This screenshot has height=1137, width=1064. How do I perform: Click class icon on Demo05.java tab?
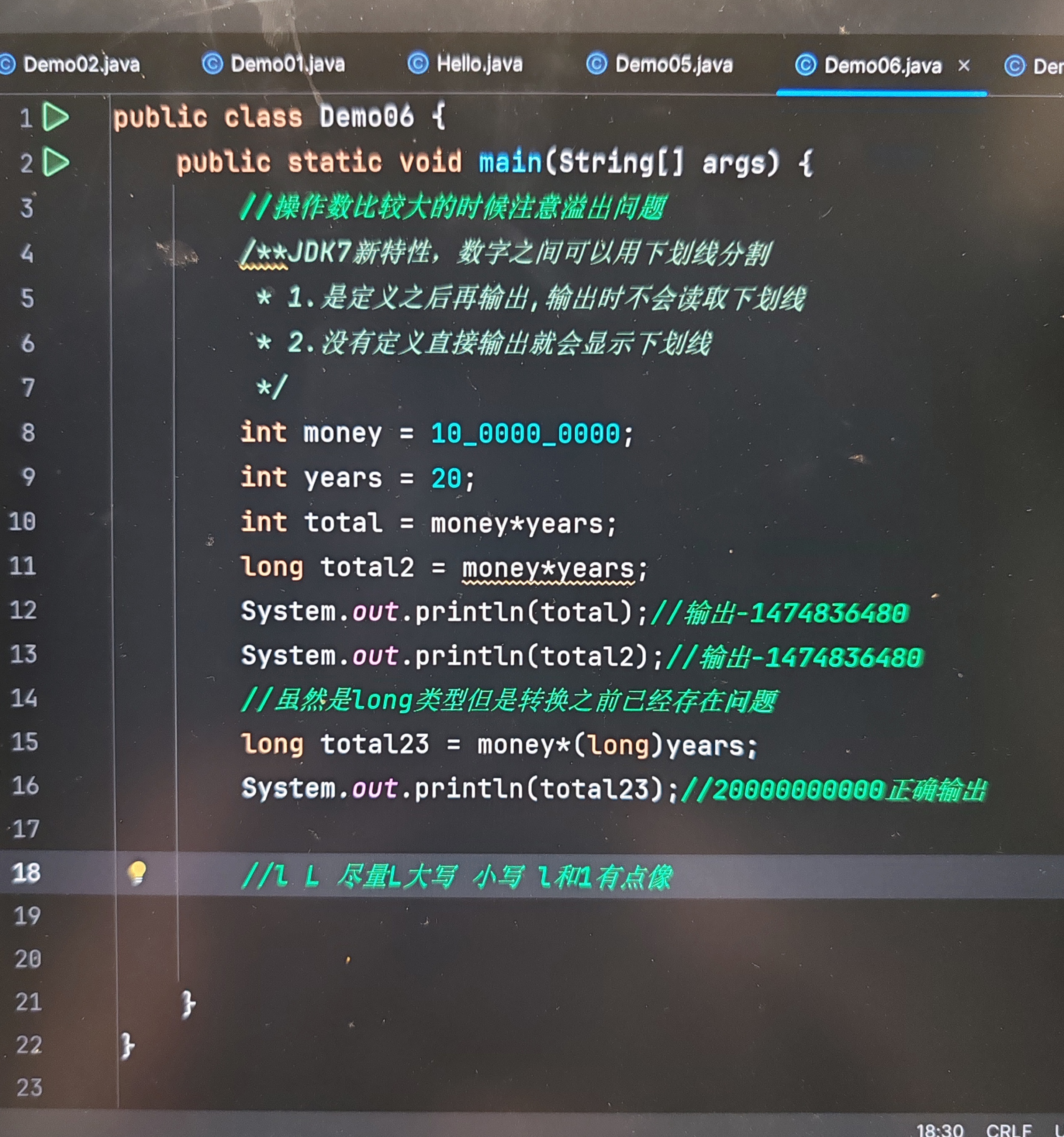tap(596, 63)
